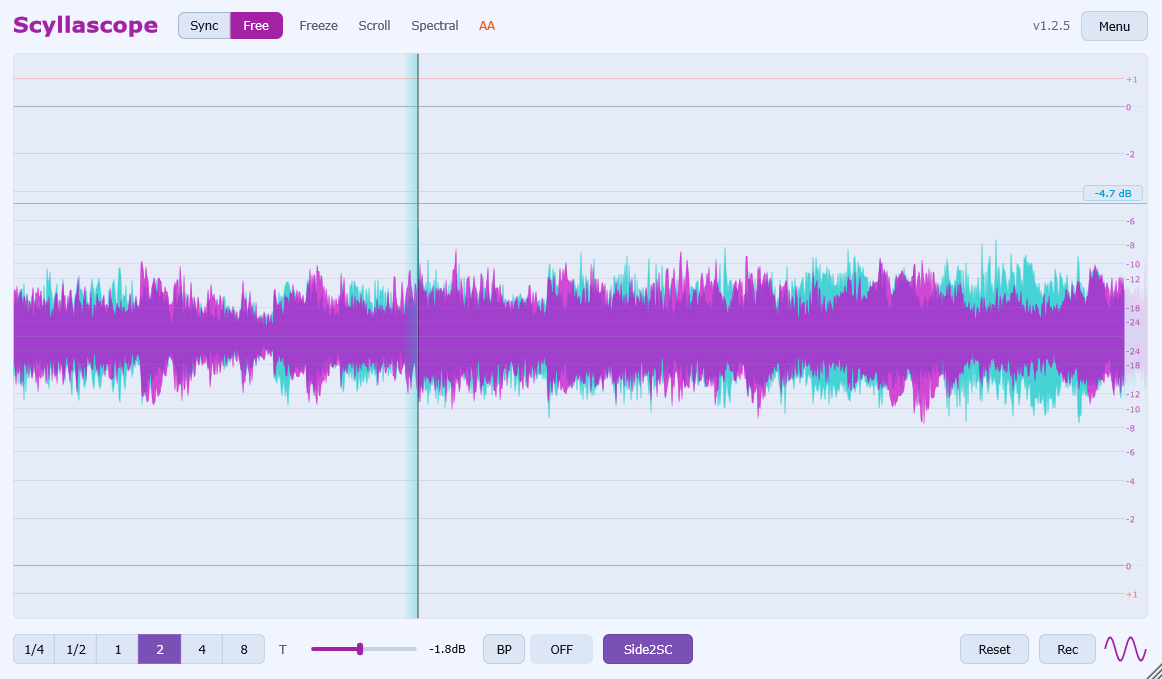
Task: Select time window 4
Action: tap(201, 649)
